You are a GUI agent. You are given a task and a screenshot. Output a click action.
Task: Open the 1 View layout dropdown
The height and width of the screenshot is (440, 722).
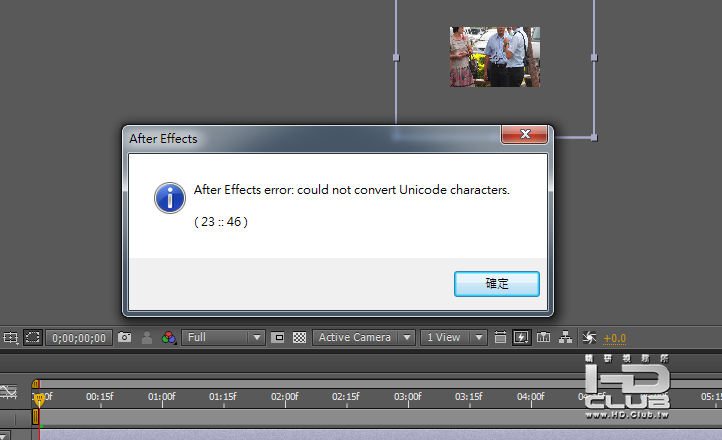454,337
